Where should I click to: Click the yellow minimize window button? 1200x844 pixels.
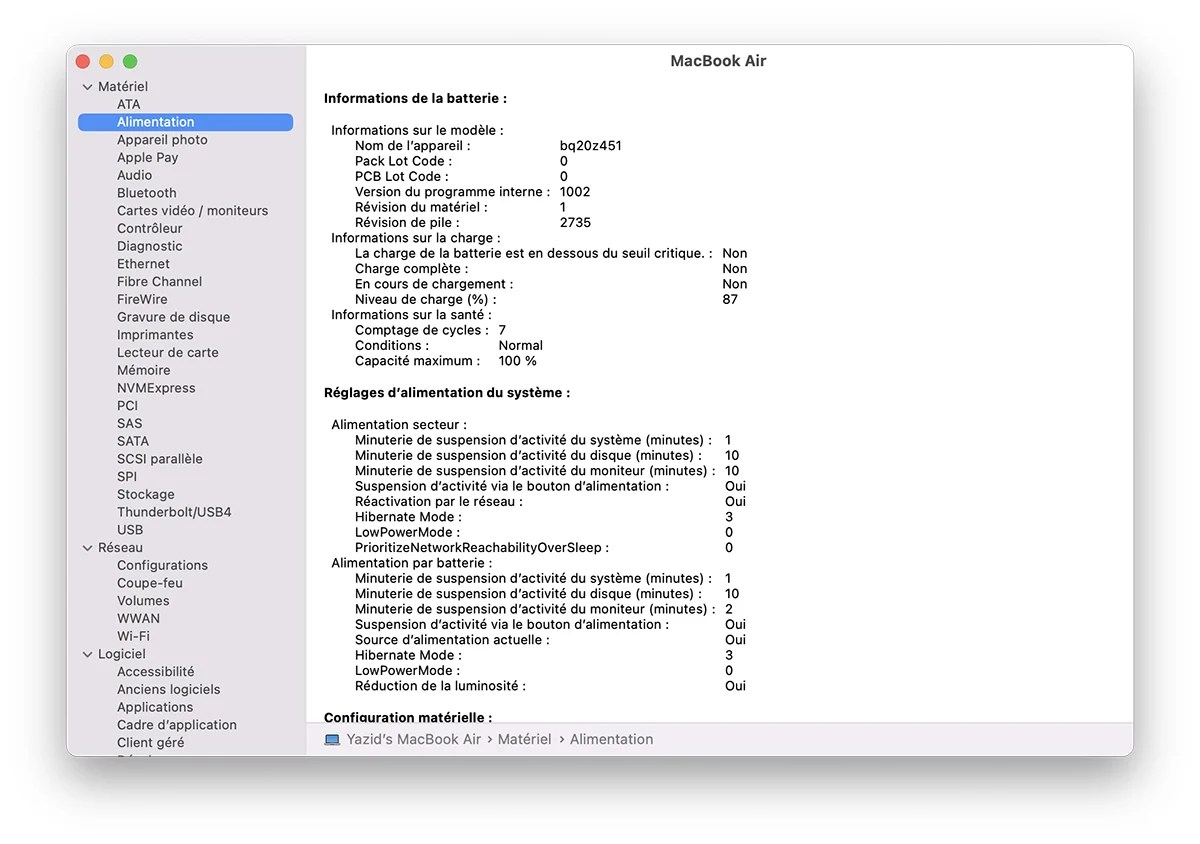(x=106, y=62)
